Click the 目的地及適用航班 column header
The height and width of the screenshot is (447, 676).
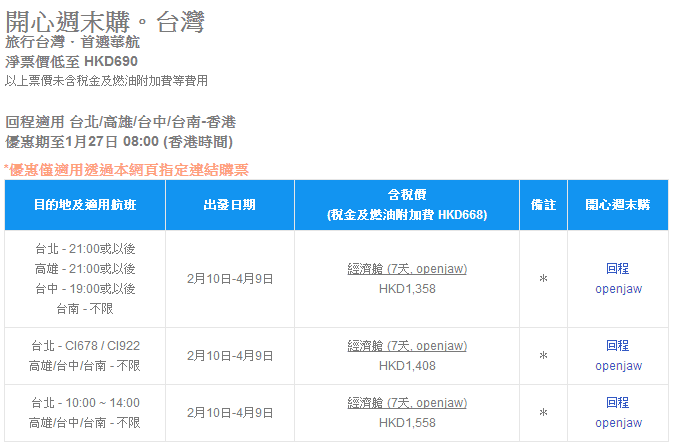point(85,205)
